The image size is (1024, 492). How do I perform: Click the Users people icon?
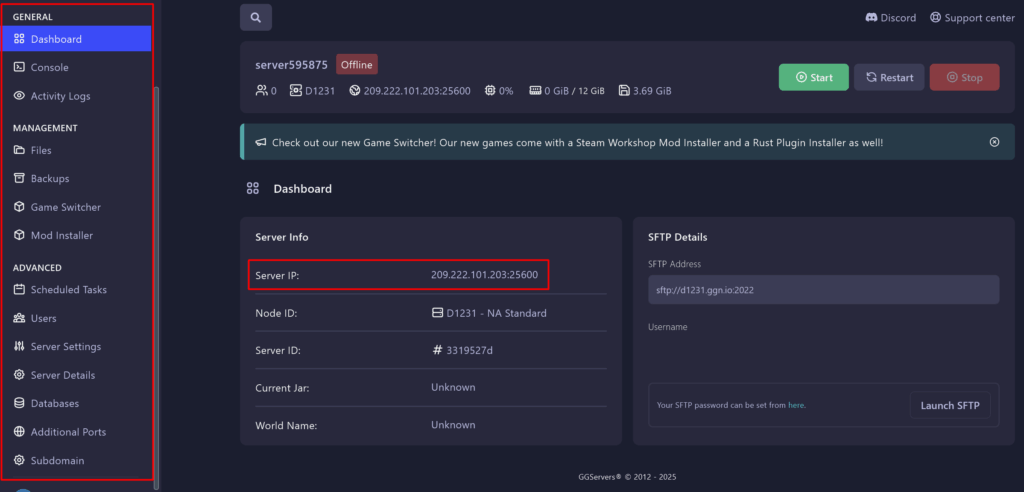[x=20, y=318]
